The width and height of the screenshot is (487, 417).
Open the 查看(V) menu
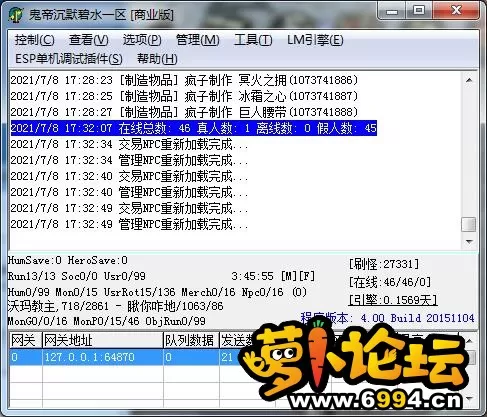click(88, 40)
